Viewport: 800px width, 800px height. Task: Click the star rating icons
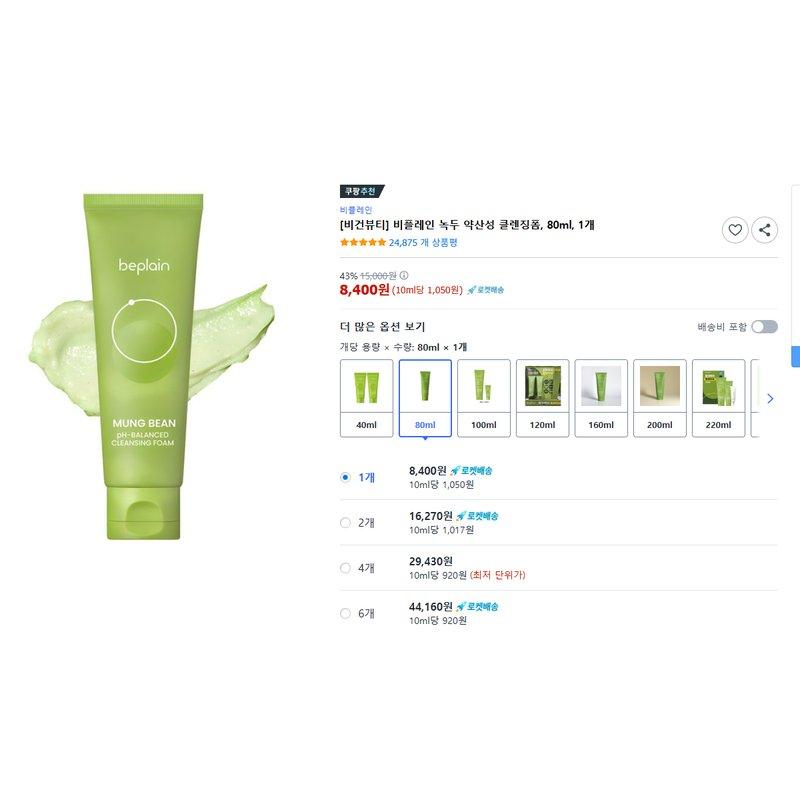click(x=363, y=242)
